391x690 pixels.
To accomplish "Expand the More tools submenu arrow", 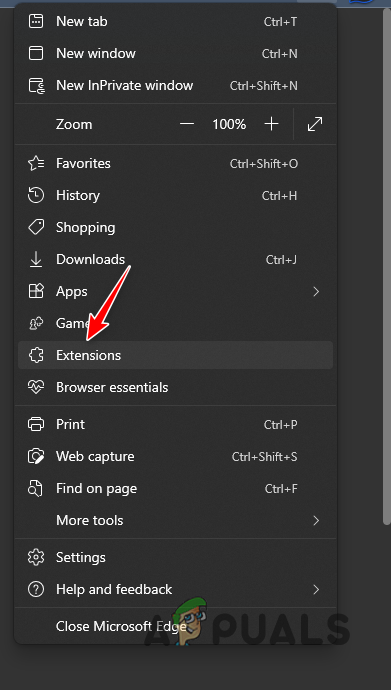I will pyautogui.click(x=316, y=521).
